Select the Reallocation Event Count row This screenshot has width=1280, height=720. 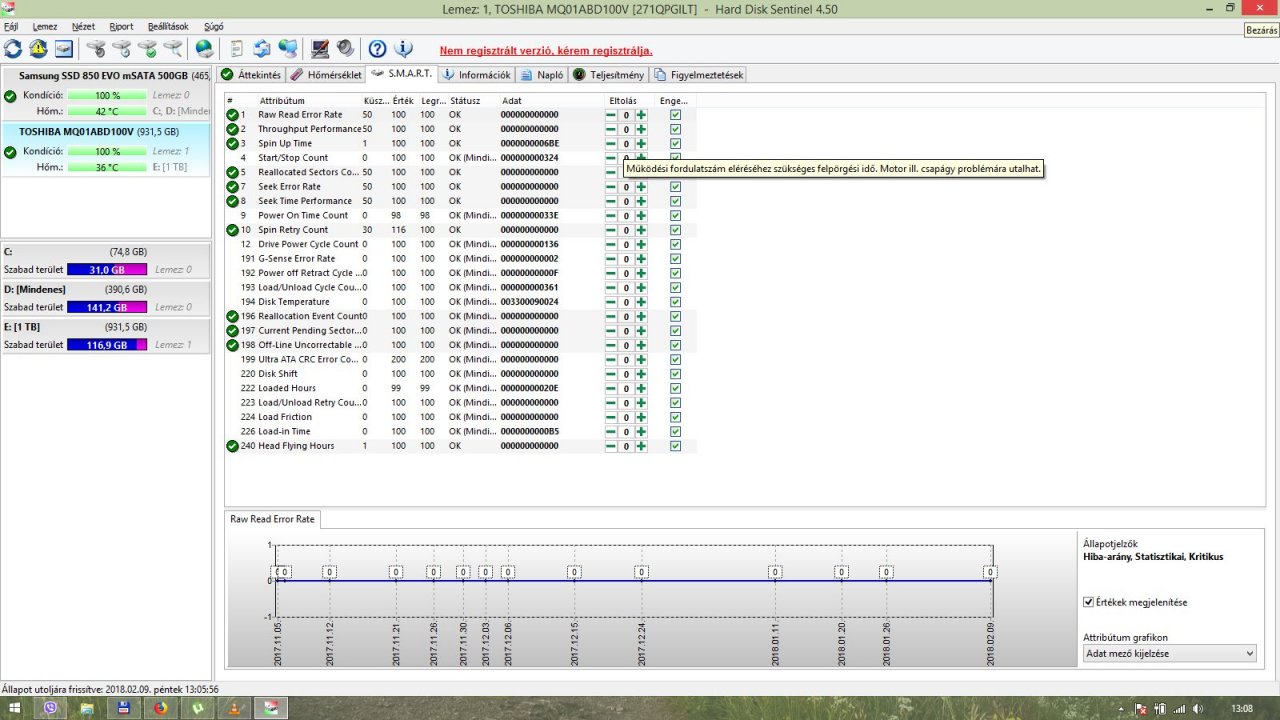click(460, 316)
